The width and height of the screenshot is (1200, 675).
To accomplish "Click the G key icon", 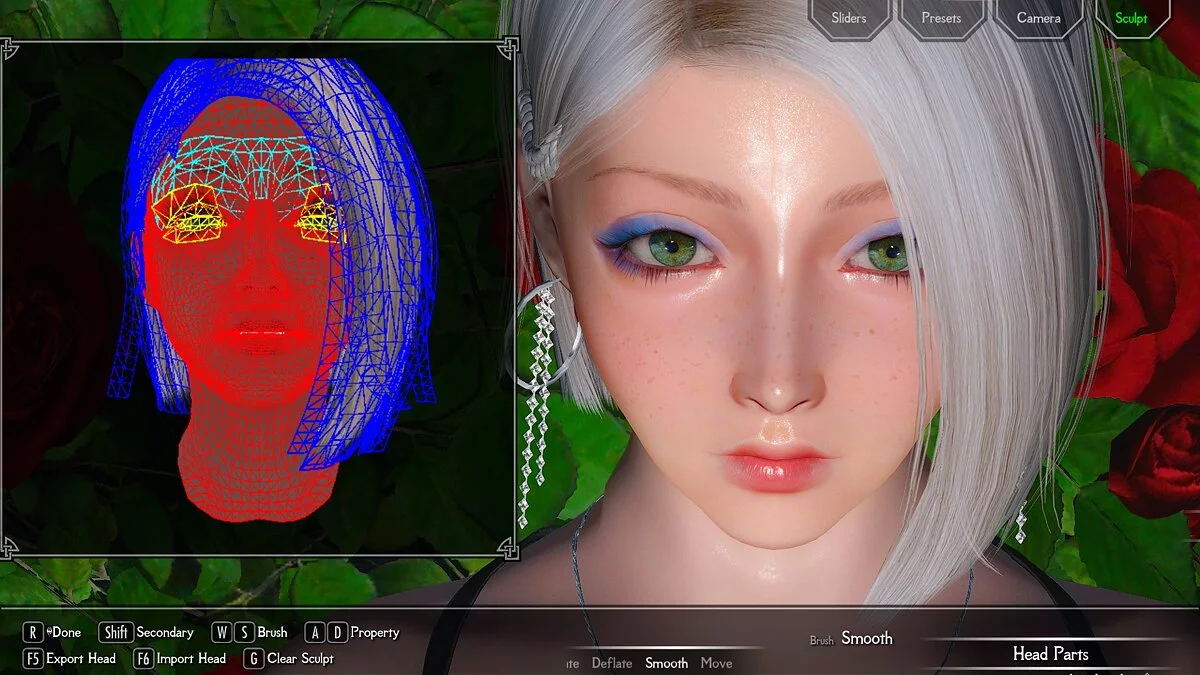I will (253, 659).
